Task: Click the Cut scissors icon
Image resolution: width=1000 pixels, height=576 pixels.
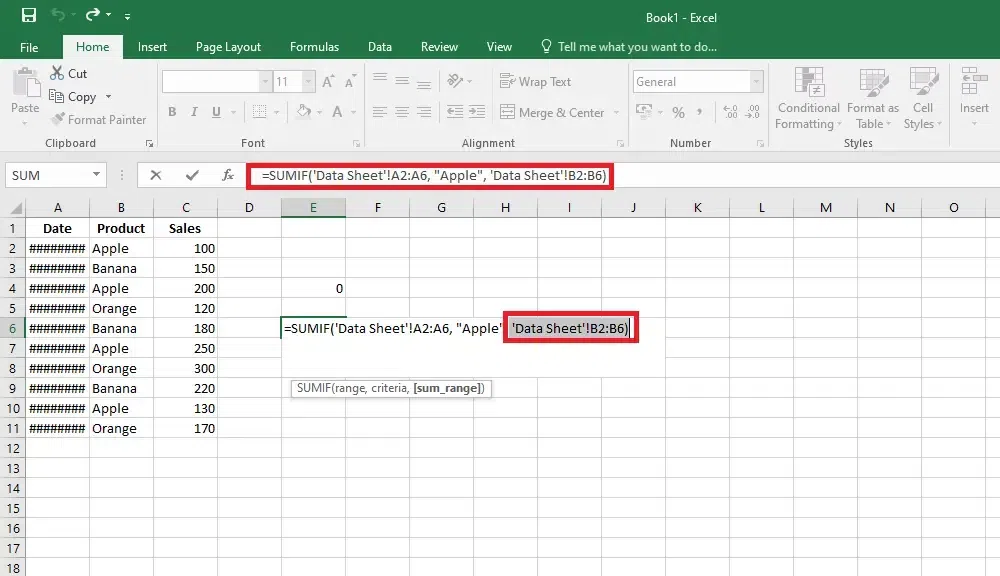Action: click(56, 73)
